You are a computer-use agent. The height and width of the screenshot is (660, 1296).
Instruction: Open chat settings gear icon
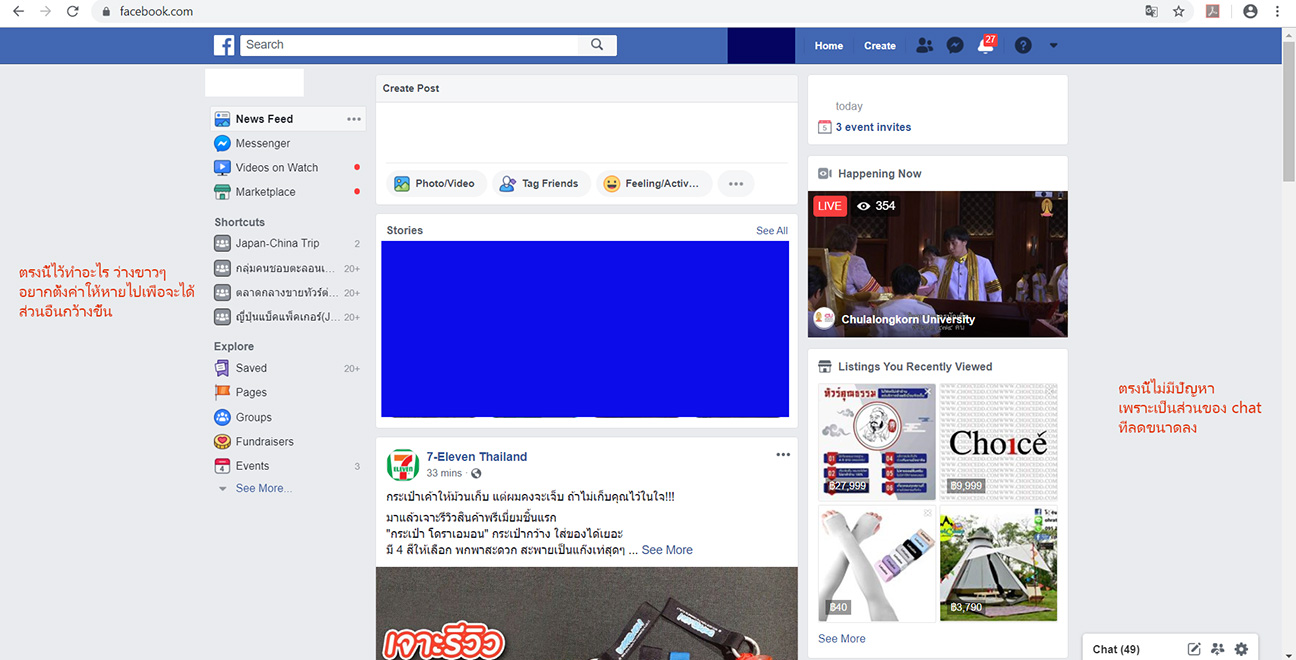(x=1241, y=649)
